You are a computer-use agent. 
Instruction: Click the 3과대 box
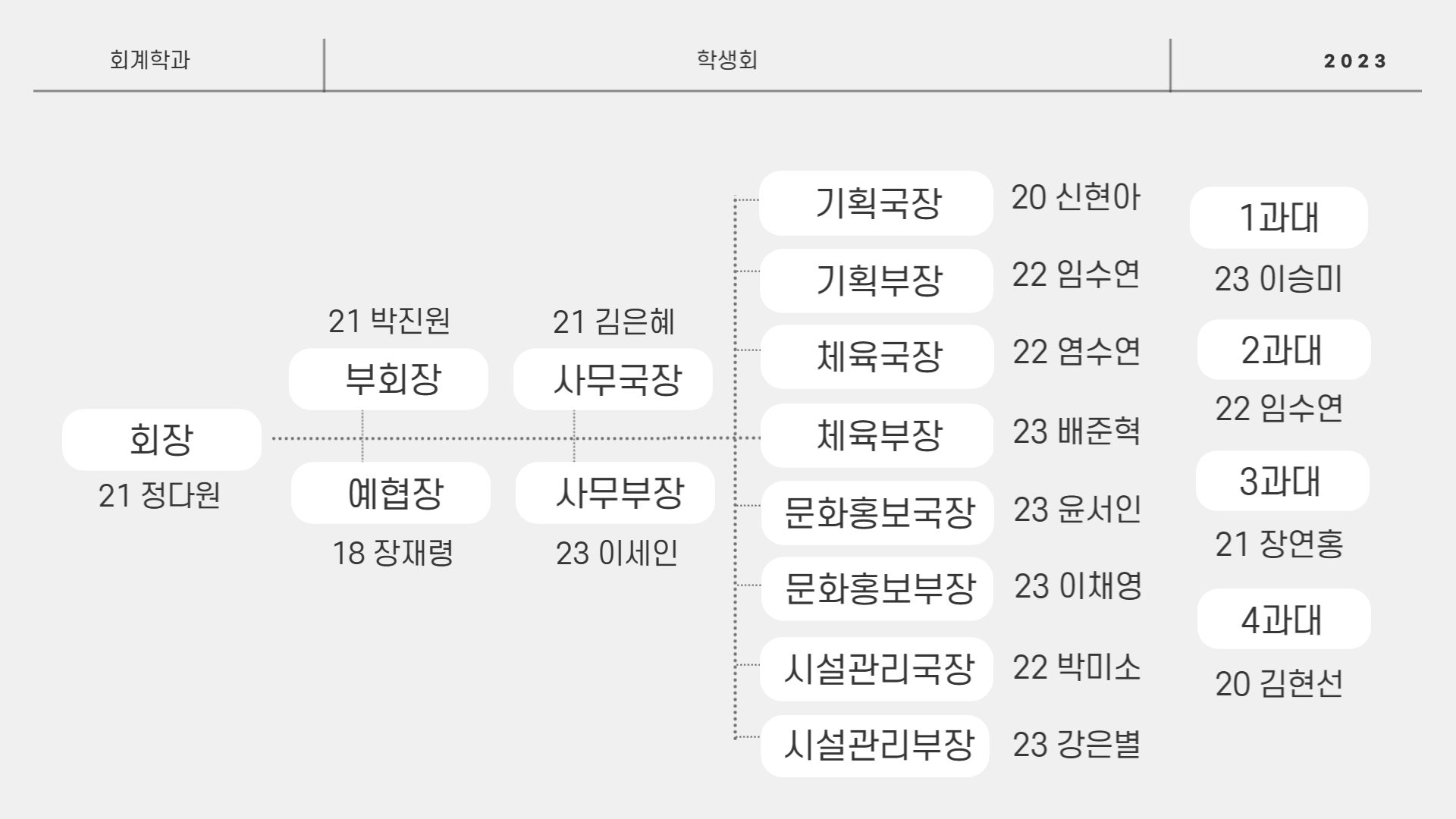pyautogui.click(x=1282, y=481)
